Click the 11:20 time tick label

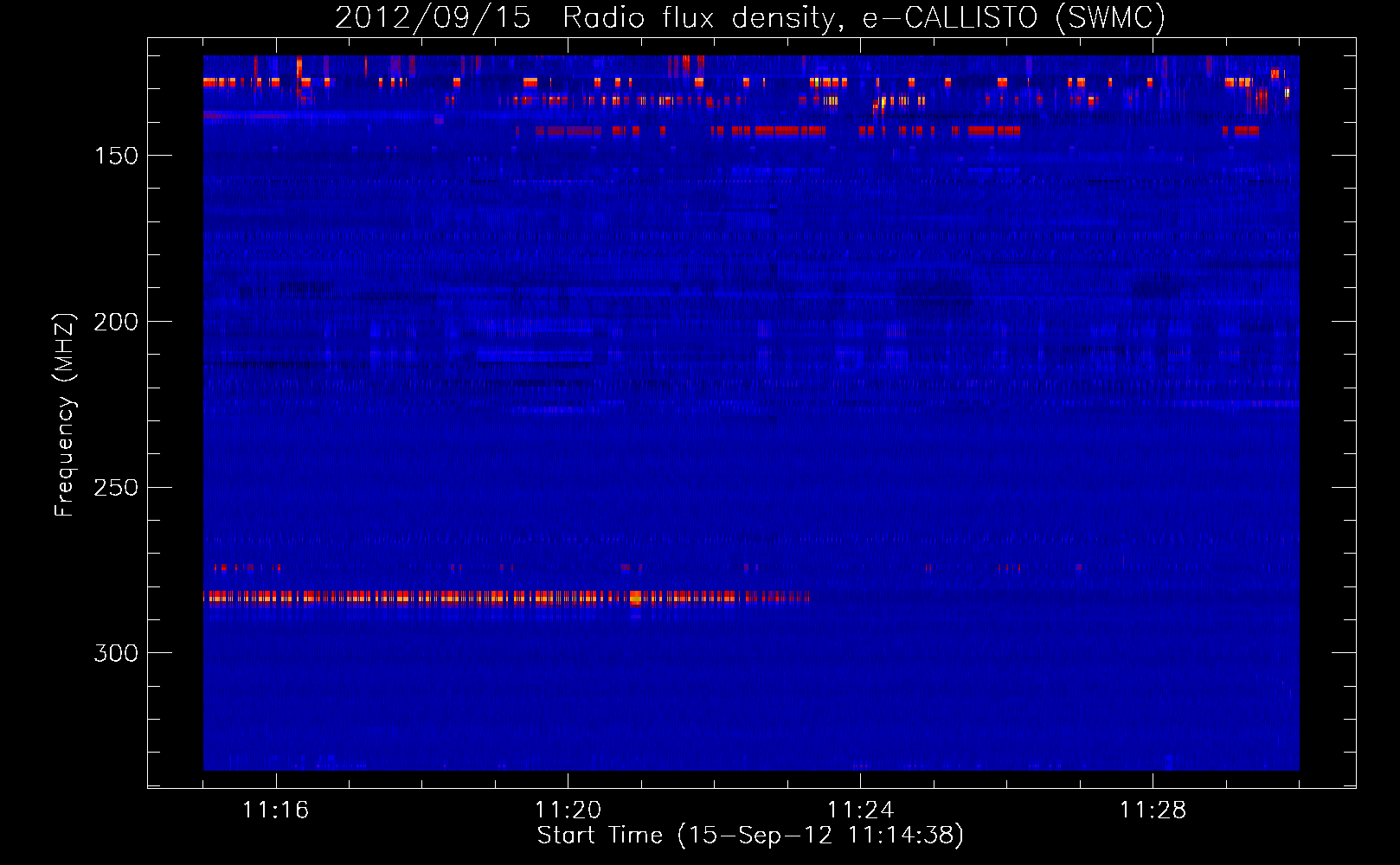[x=568, y=810]
